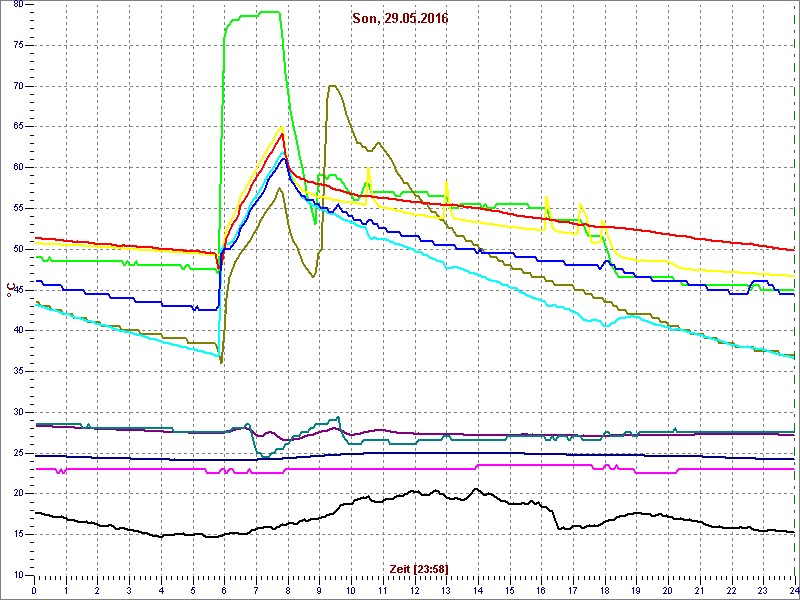Select the 70 label on the temperature axis
The height and width of the screenshot is (600, 800).
point(18,86)
